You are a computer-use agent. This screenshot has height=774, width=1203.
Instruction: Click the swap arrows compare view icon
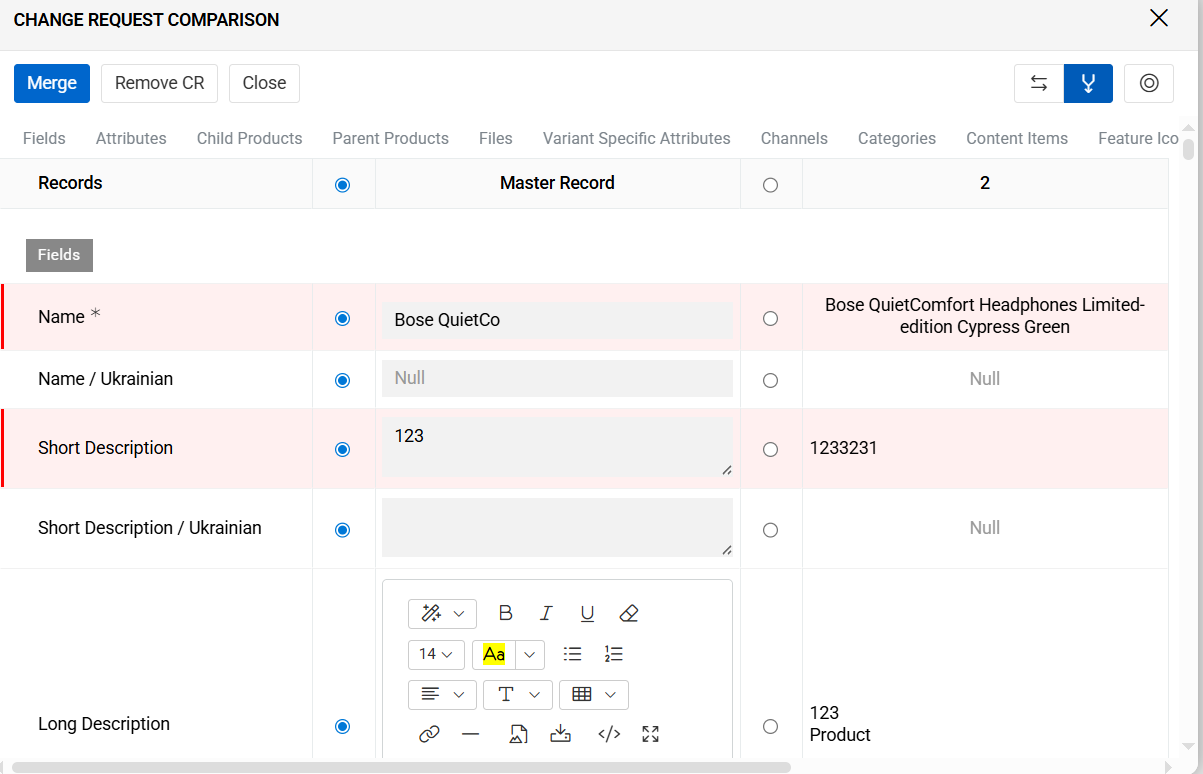pyautogui.click(x=1039, y=83)
